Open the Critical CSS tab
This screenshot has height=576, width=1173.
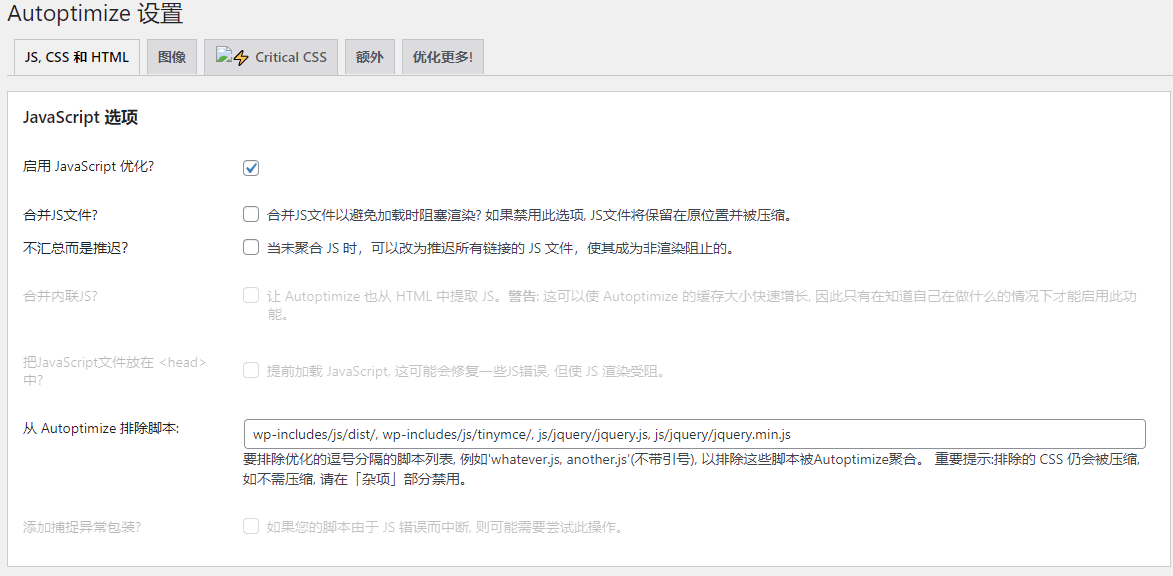pyautogui.click(x=271, y=57)
